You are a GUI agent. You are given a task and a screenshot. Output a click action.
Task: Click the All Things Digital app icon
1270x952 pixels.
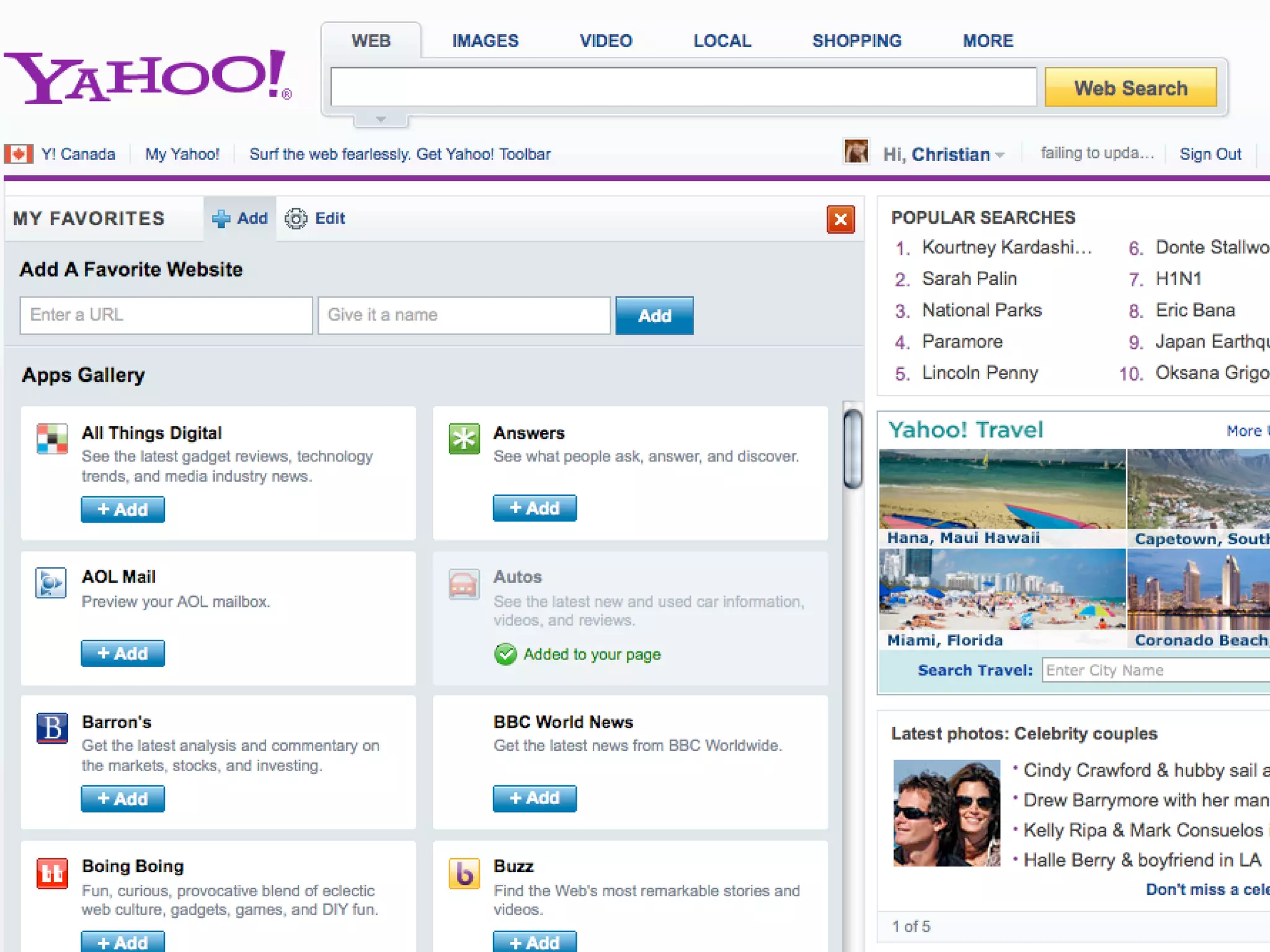(52, 439)
